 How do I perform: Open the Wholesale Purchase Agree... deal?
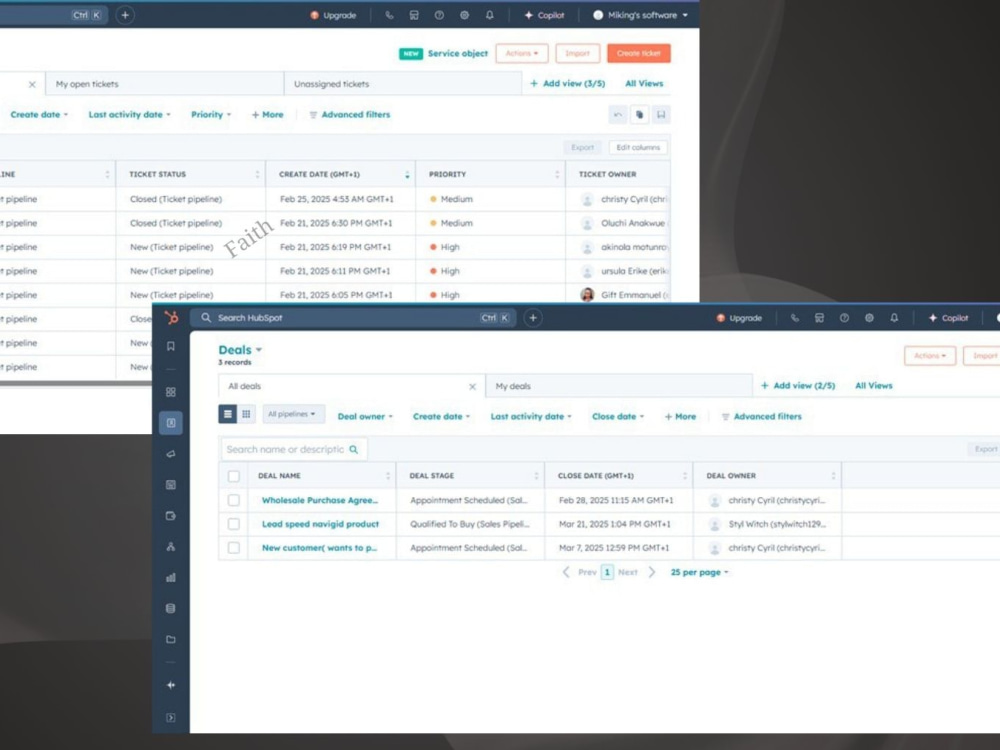pos(320,501)
